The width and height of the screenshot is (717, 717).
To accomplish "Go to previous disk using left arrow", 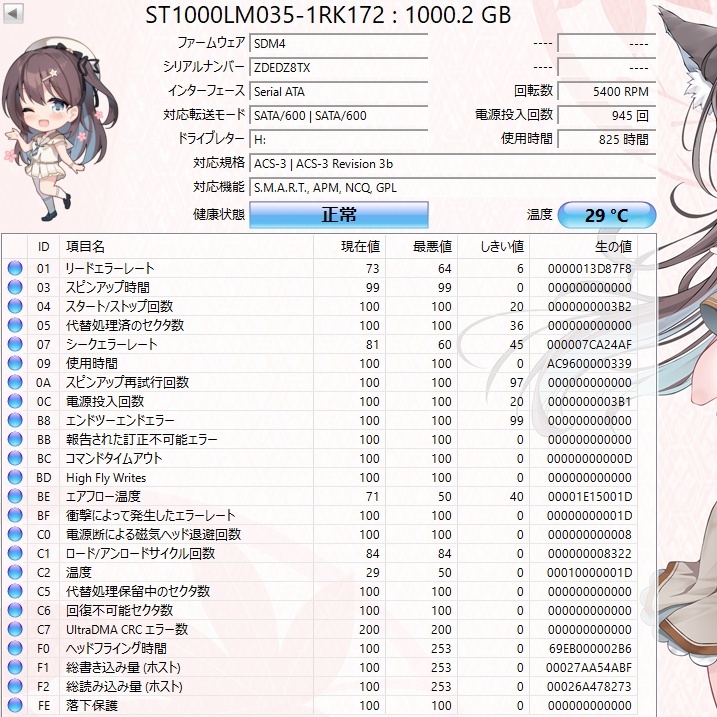I will click(x=13, y=14).
